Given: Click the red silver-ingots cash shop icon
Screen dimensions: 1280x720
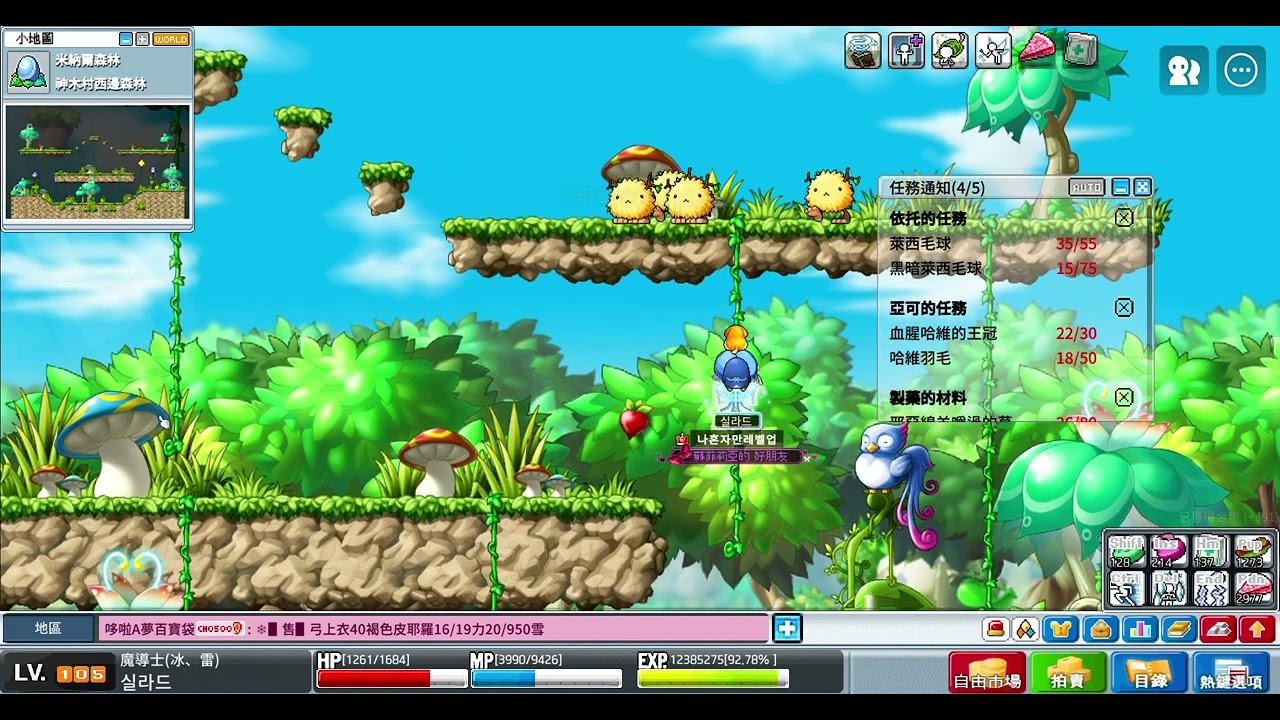Looking at the screenshot, I should pyautogui.click(x=1217, y=629).
